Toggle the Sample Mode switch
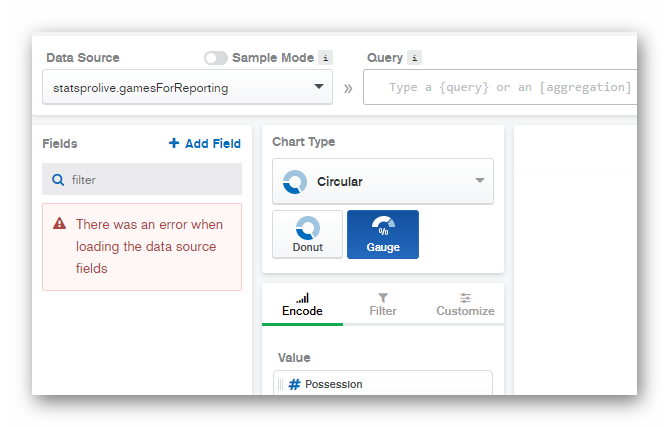 point(215,58)
